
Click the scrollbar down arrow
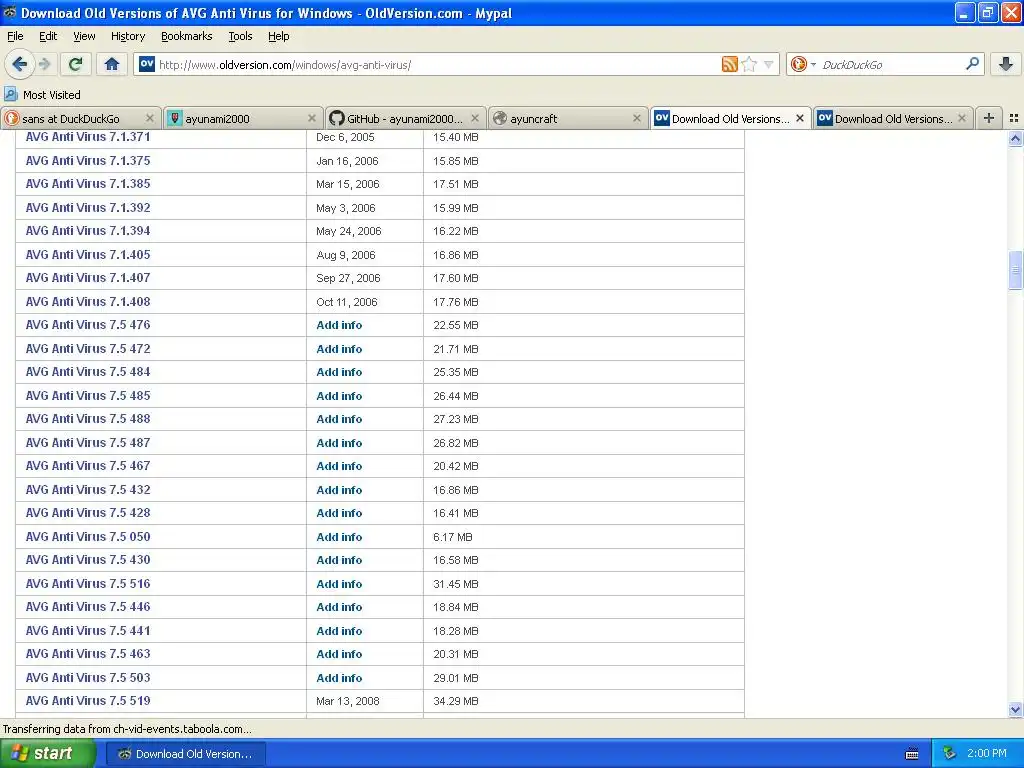[1015, 709]
